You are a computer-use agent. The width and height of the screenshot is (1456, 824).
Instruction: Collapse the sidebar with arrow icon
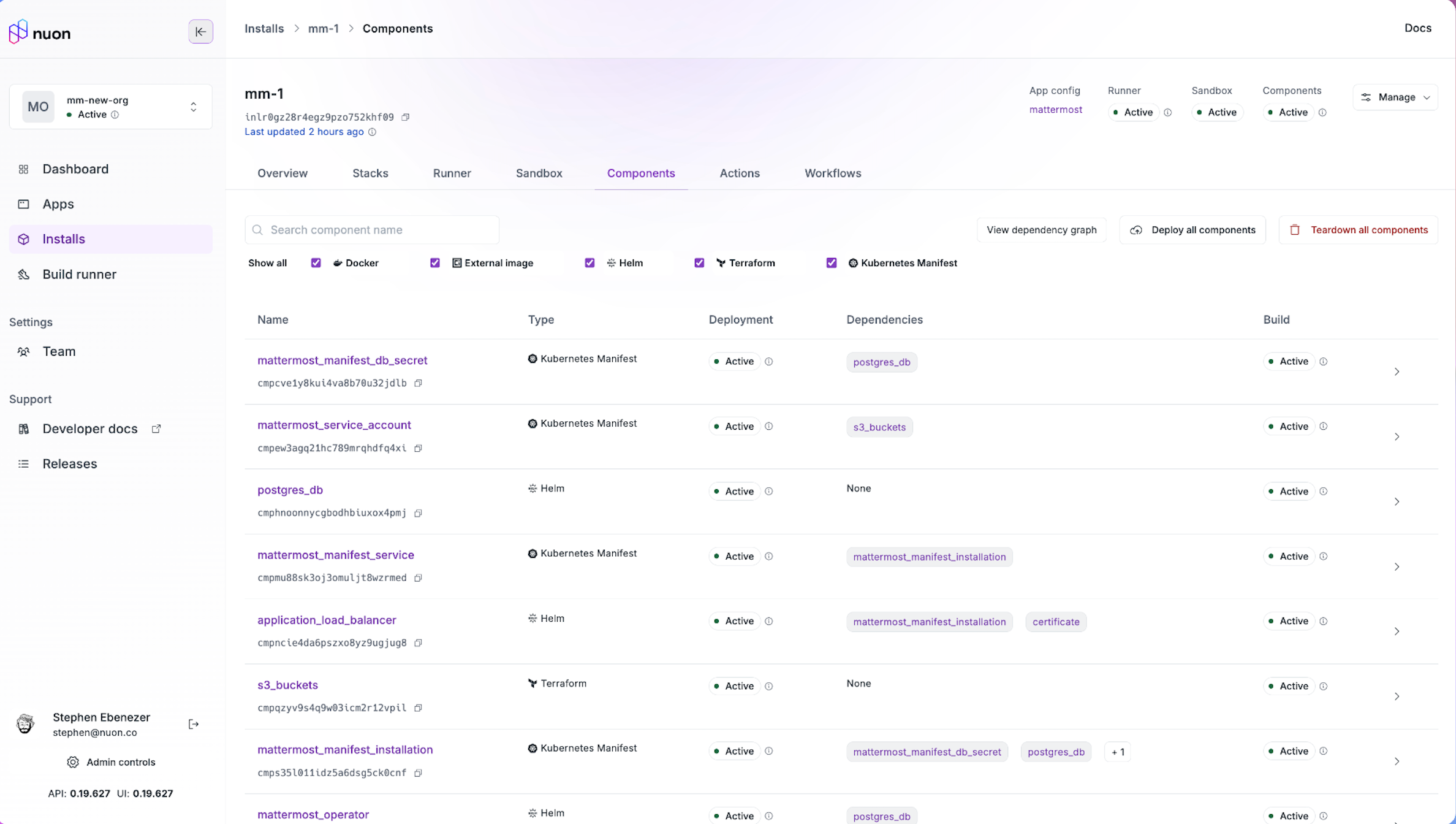tap(200, 32)
